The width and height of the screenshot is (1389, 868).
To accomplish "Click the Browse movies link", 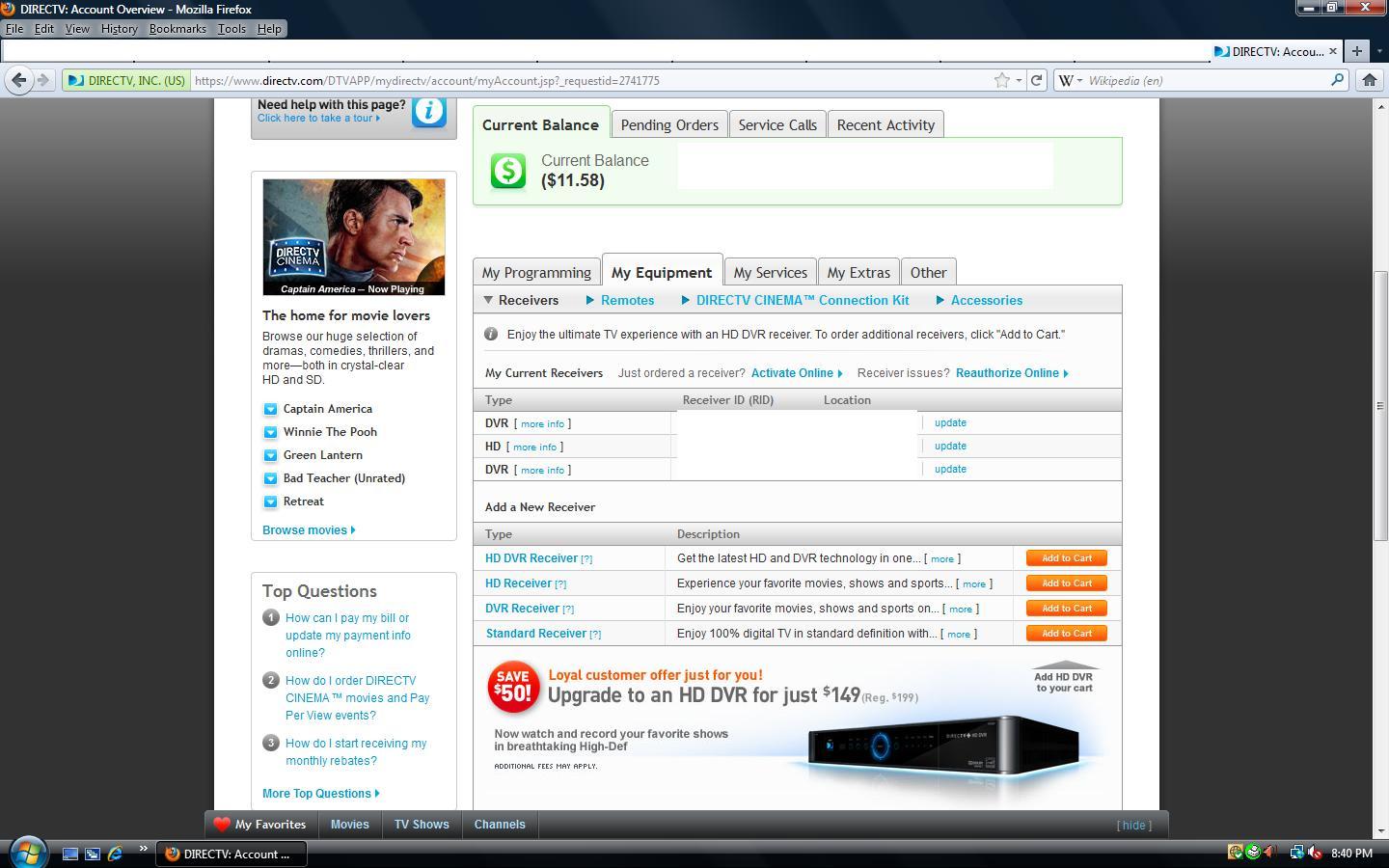I will [x=309, y=530].
